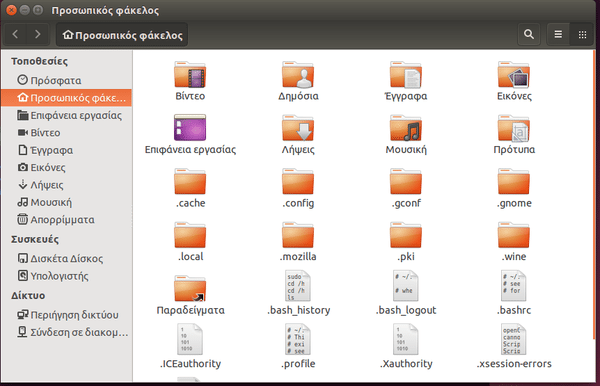This screenshot has width=600, height=386.
Task: Click the Μουσική note icon in sidebar
Action: click(x=23, y=202)
